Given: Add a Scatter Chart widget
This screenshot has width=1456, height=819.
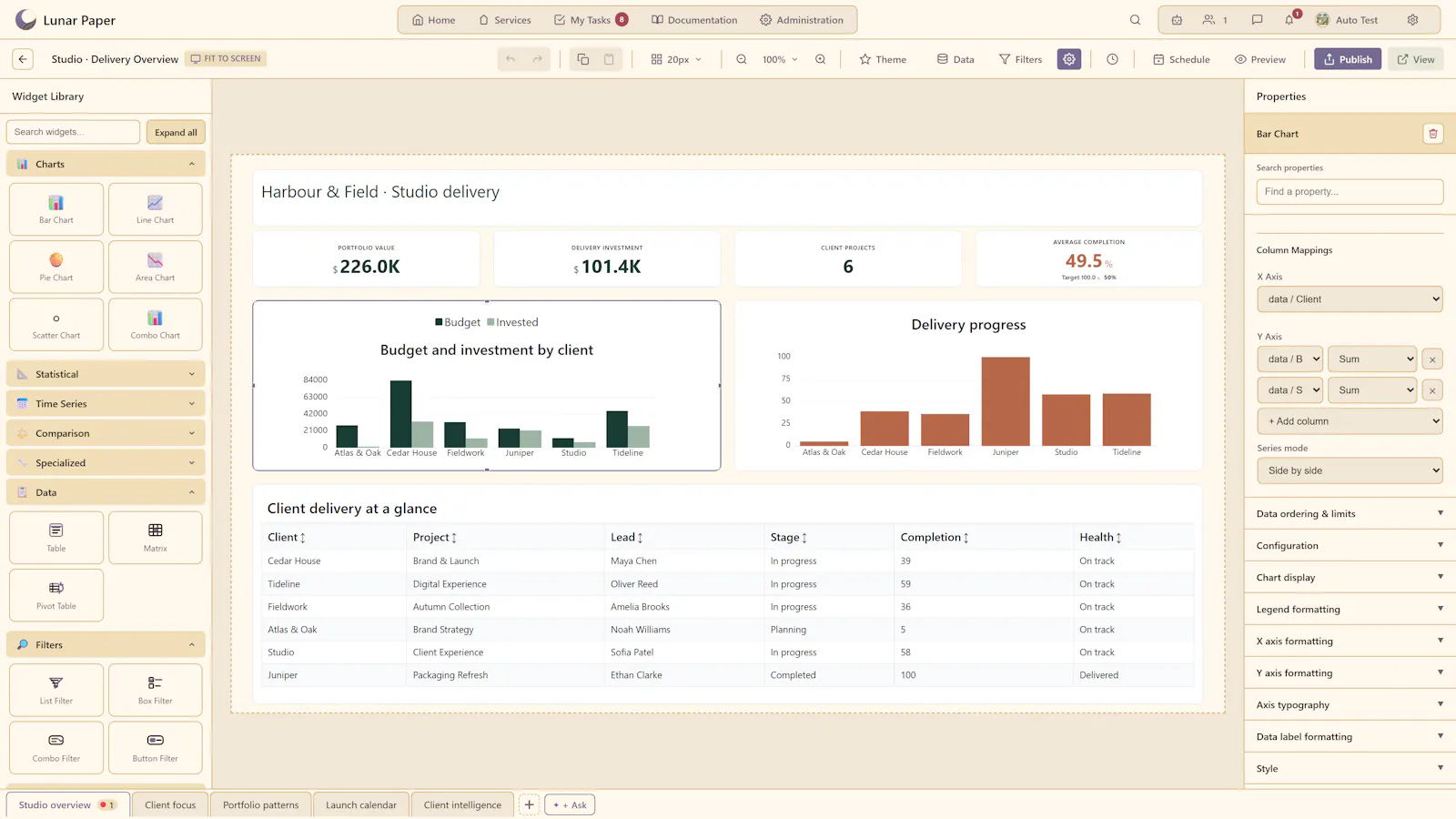Looking at the screenshot, I should (56, 325).
